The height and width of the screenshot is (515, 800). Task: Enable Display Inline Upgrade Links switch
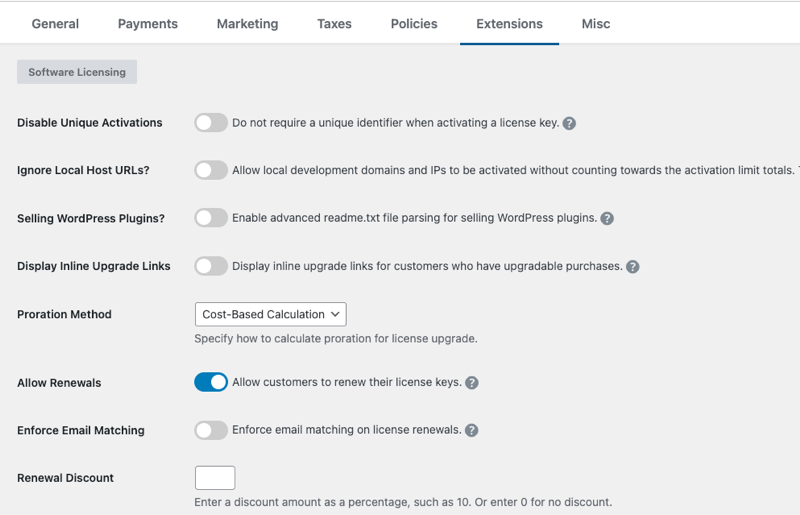[x=211, y=266]
